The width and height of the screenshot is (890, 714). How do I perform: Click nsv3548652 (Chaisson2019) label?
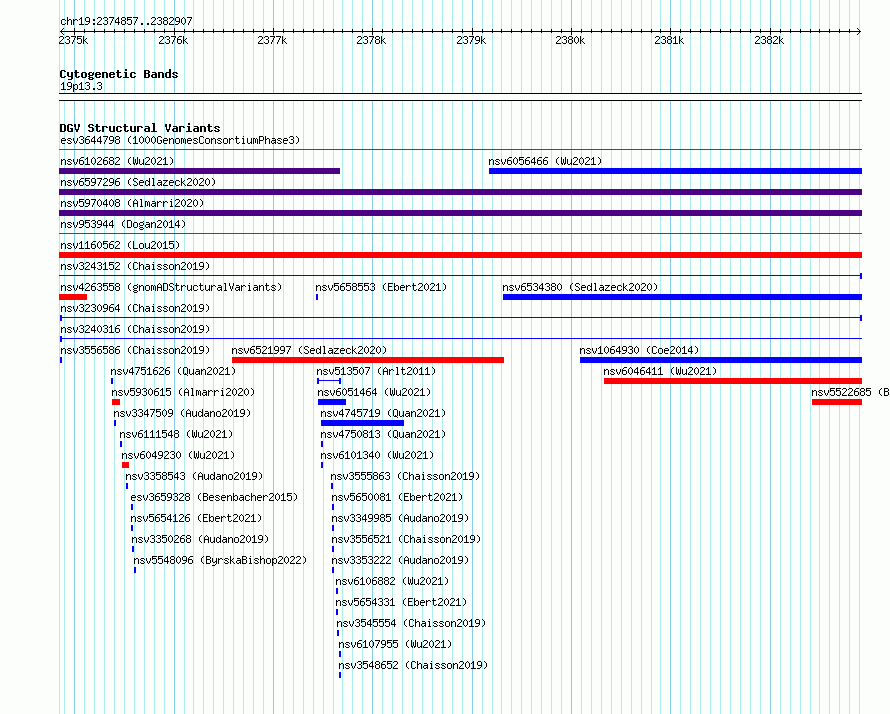pyautogui.click(x=413, y=665)
